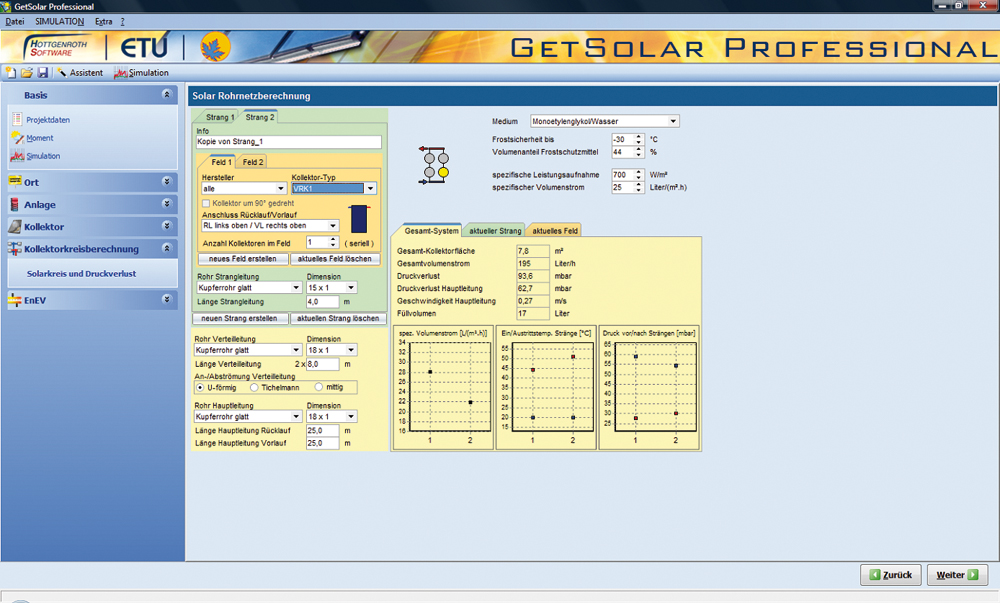
Task: Launch the Assistent wizard
Action: (80, 73)
